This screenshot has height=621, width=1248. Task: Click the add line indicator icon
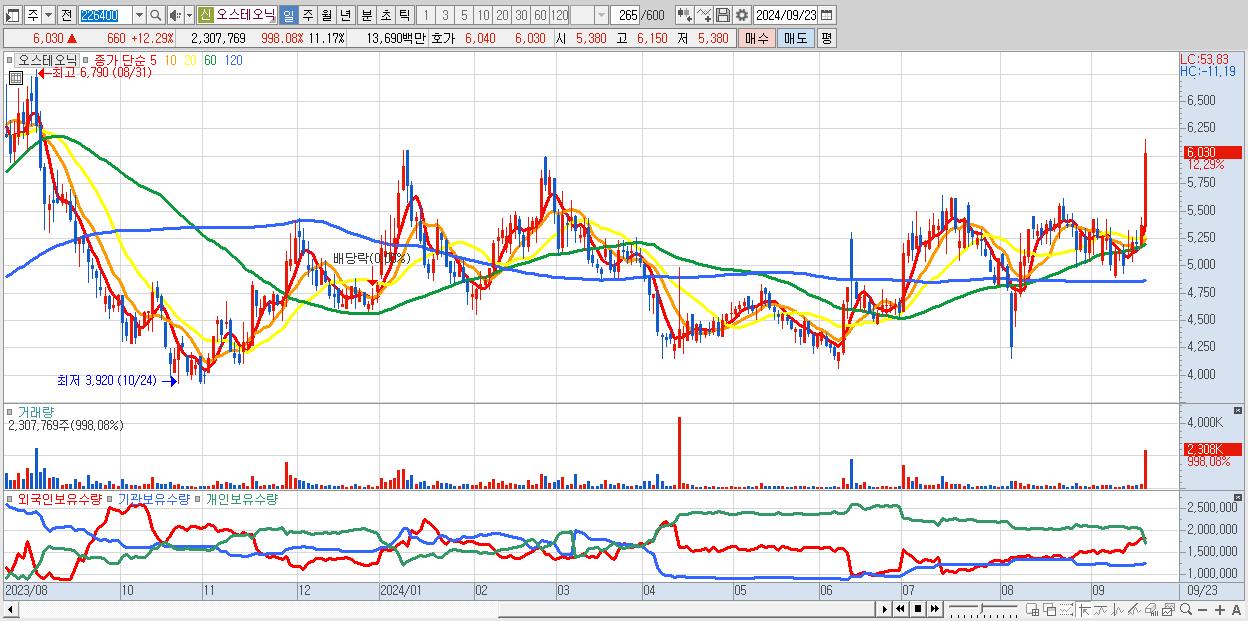click(704, 15)
